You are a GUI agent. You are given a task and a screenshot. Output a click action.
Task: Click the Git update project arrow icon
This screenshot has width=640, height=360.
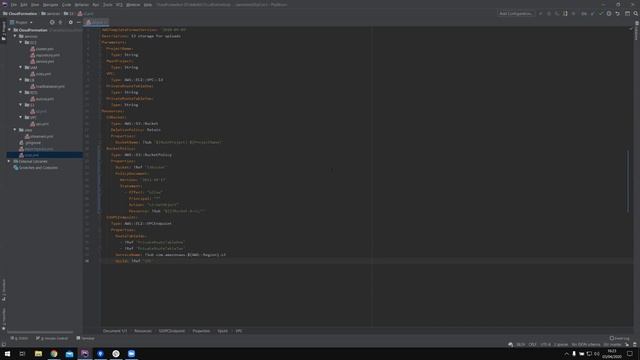tap(593, 13)
